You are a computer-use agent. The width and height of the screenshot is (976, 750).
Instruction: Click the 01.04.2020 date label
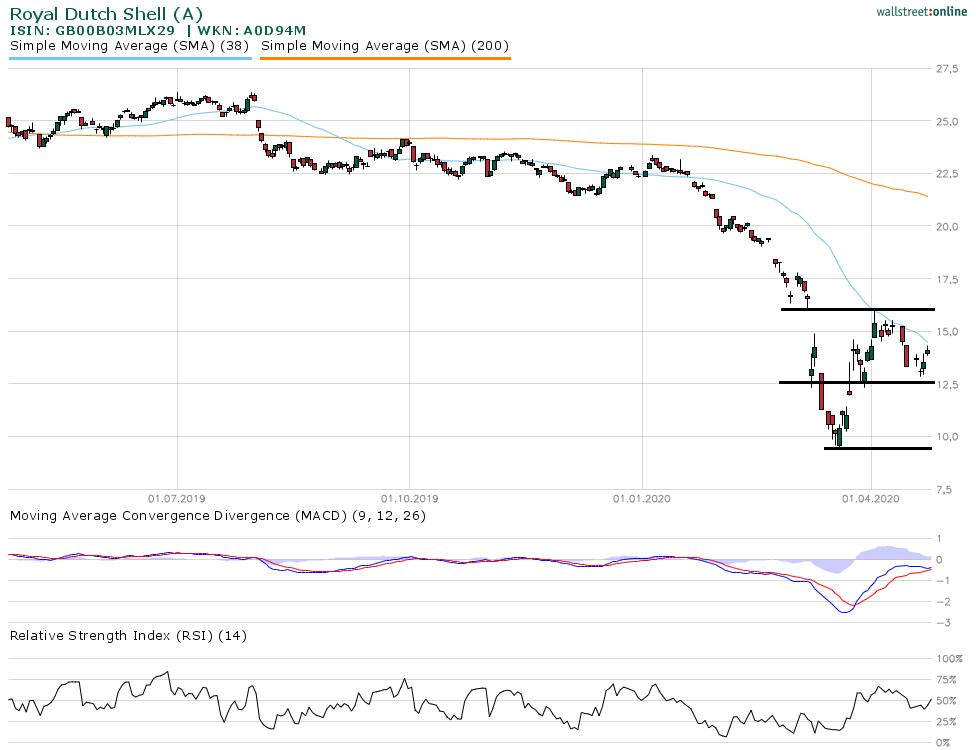[x=871, y=496]
